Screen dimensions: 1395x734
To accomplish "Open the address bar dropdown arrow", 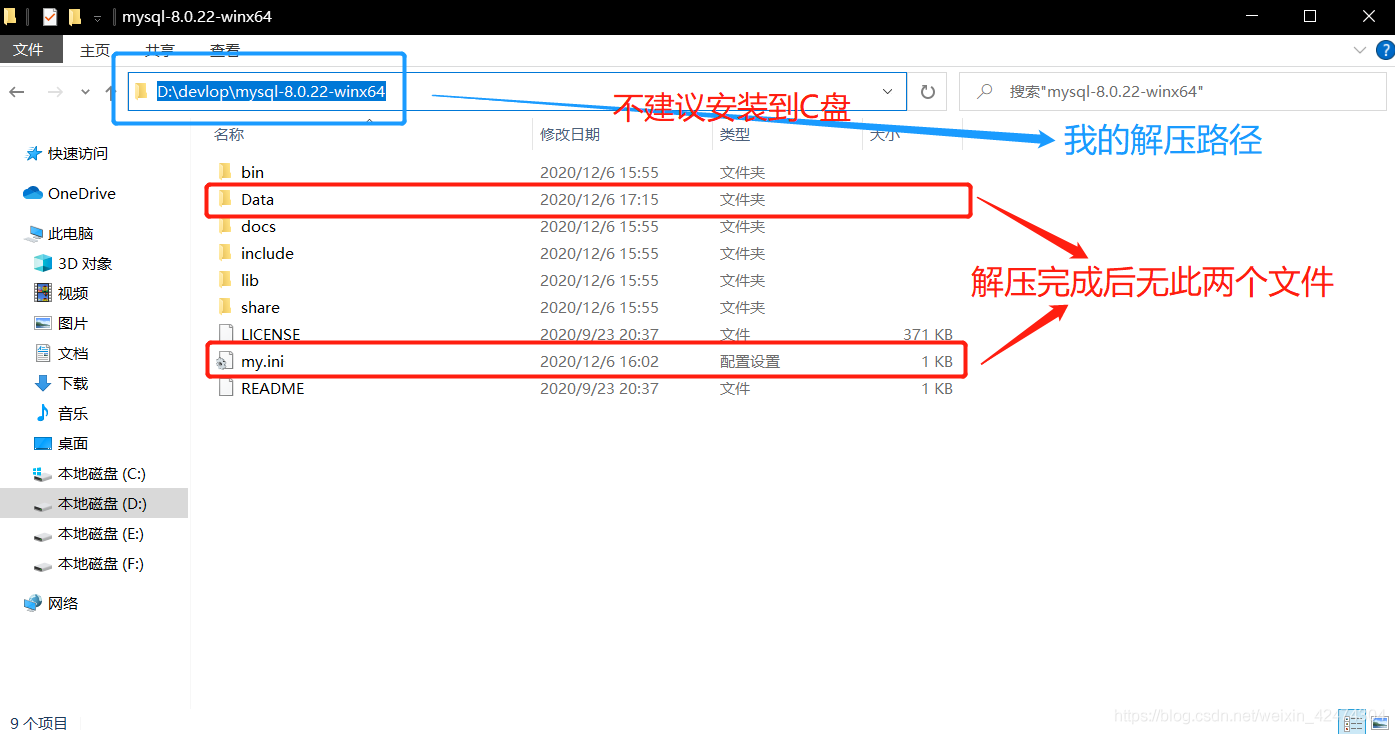I will 888,91.
